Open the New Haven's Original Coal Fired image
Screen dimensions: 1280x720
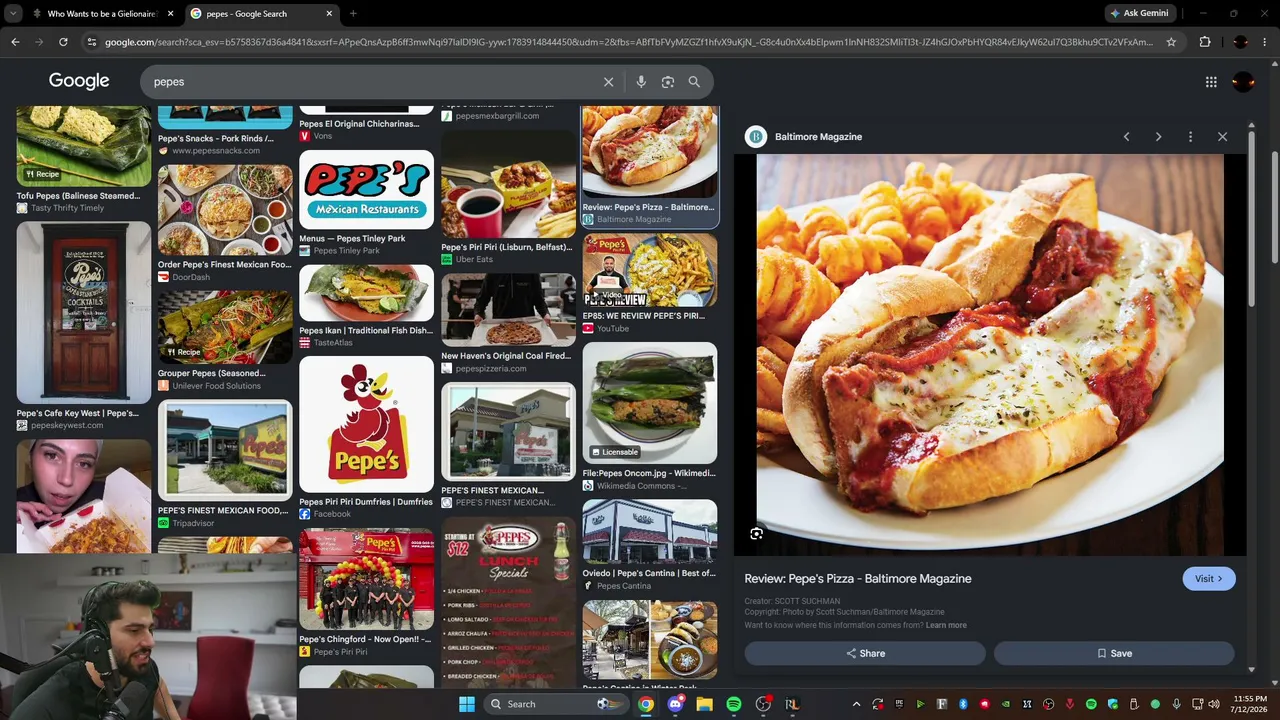(508, 309)
